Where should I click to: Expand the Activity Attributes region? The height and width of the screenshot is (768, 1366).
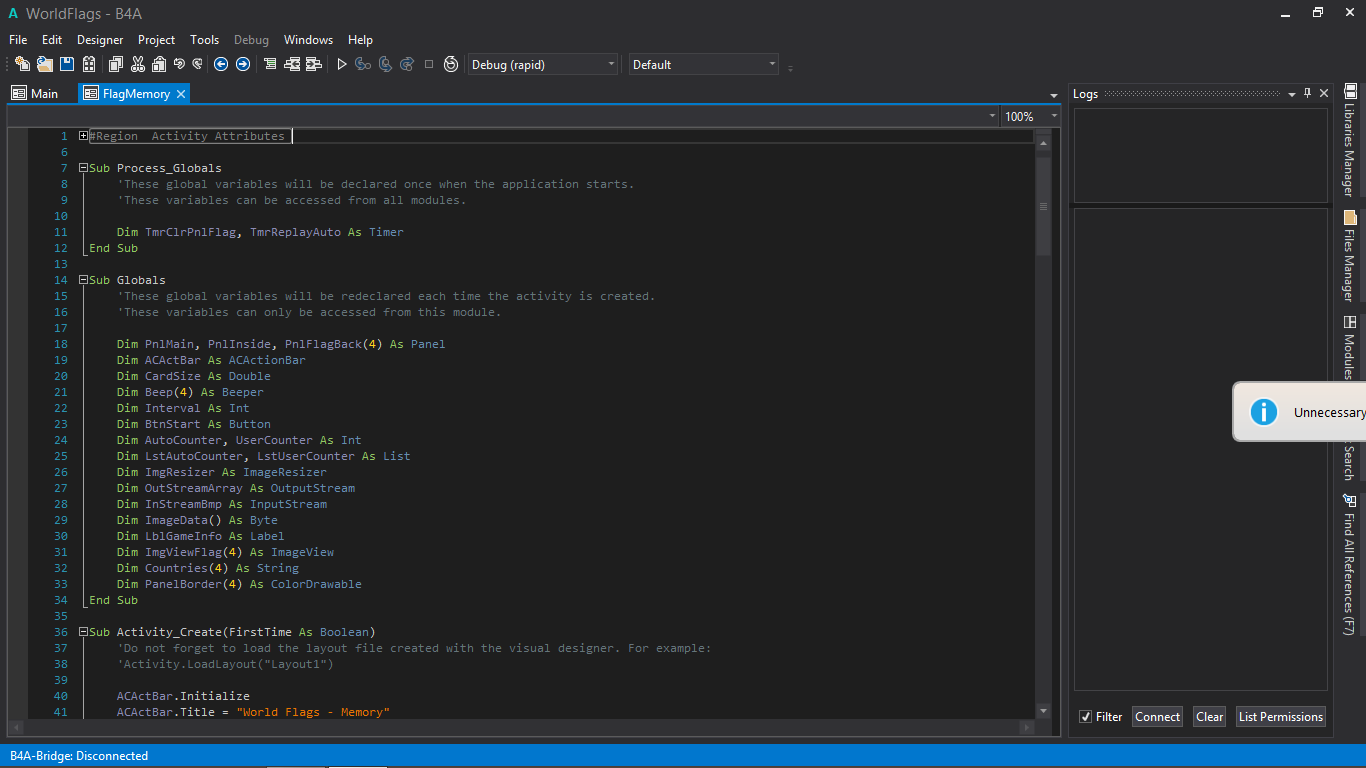coord(84,136)
